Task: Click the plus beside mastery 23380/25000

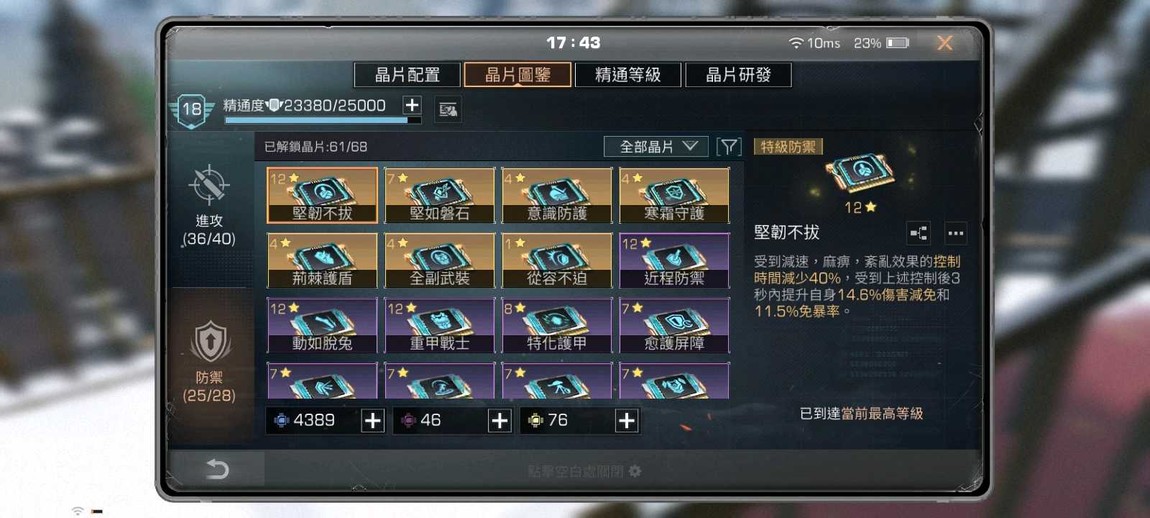Action: [411, 105]
